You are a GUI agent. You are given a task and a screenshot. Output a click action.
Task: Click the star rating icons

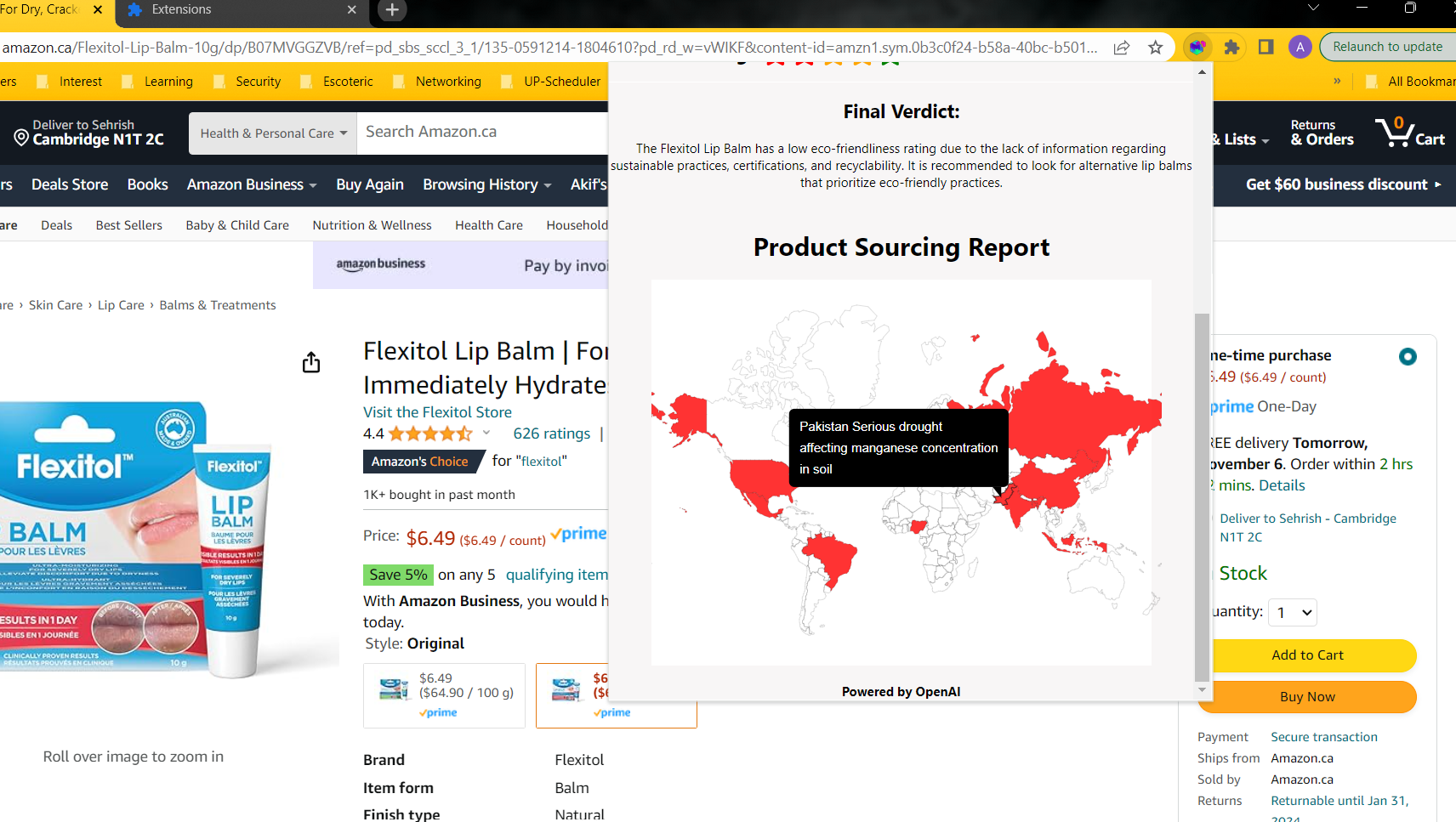[429, 434]
